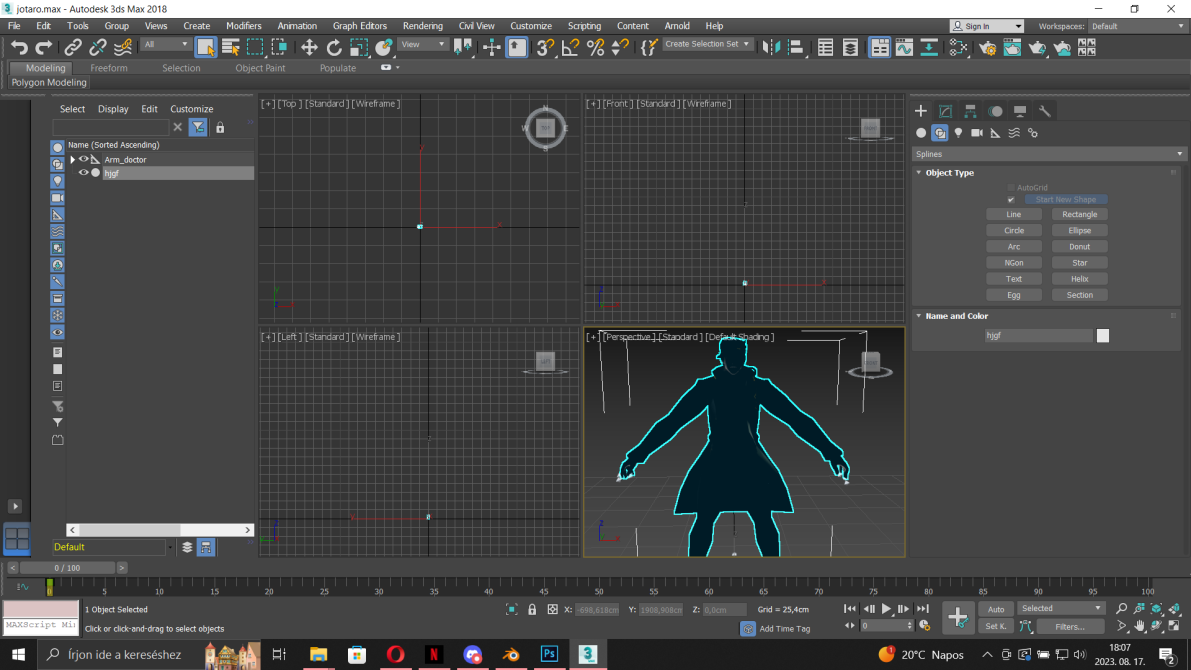
Task: Click the Undo arrow icon
Action: pyautogui.click(x=19, y=48)
